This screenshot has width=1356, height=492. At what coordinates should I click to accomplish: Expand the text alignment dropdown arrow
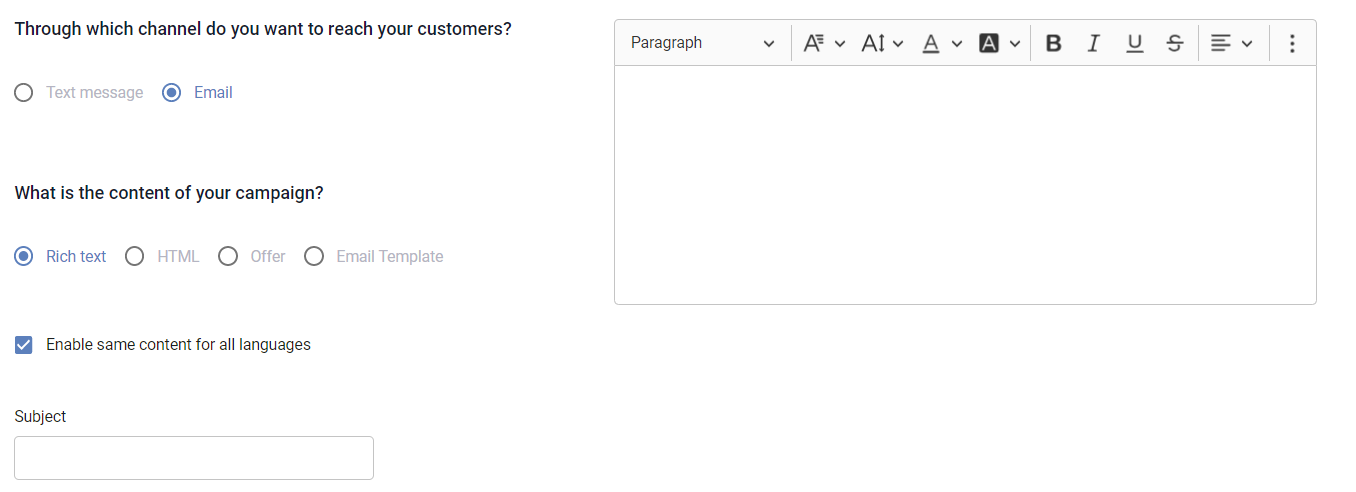1247,44
